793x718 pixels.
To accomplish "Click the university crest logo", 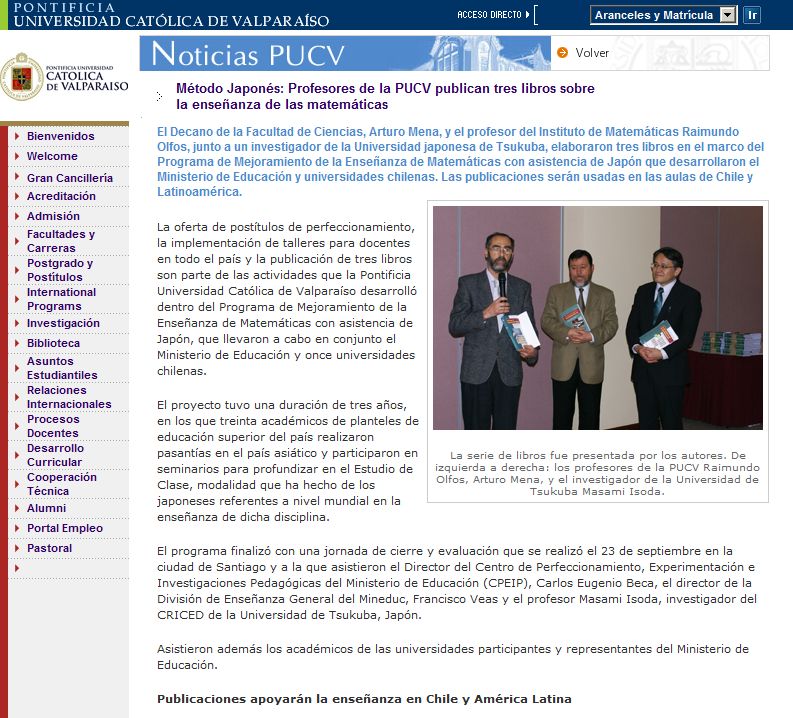I will (22, 77).
